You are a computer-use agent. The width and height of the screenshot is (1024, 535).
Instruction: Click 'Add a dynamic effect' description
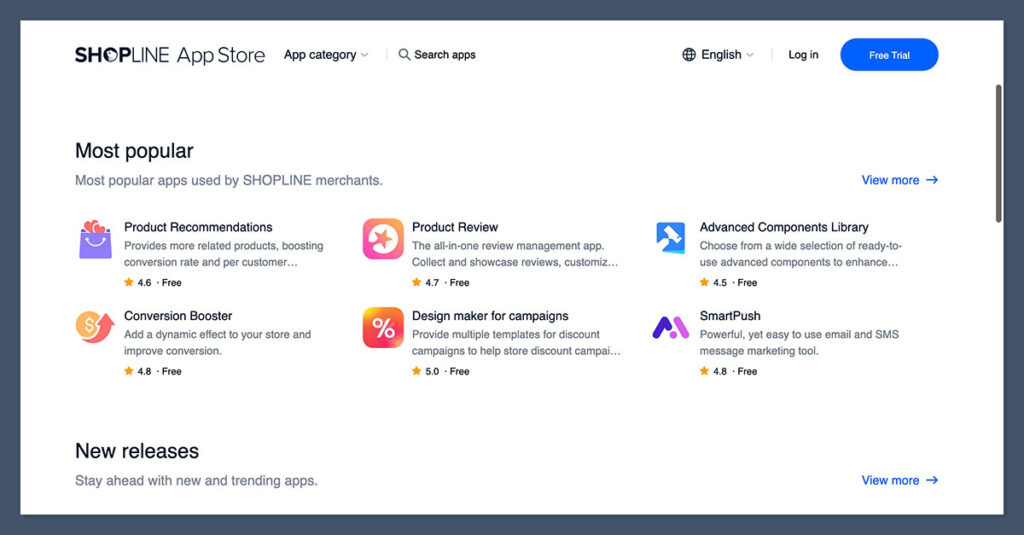coord(217,342)
